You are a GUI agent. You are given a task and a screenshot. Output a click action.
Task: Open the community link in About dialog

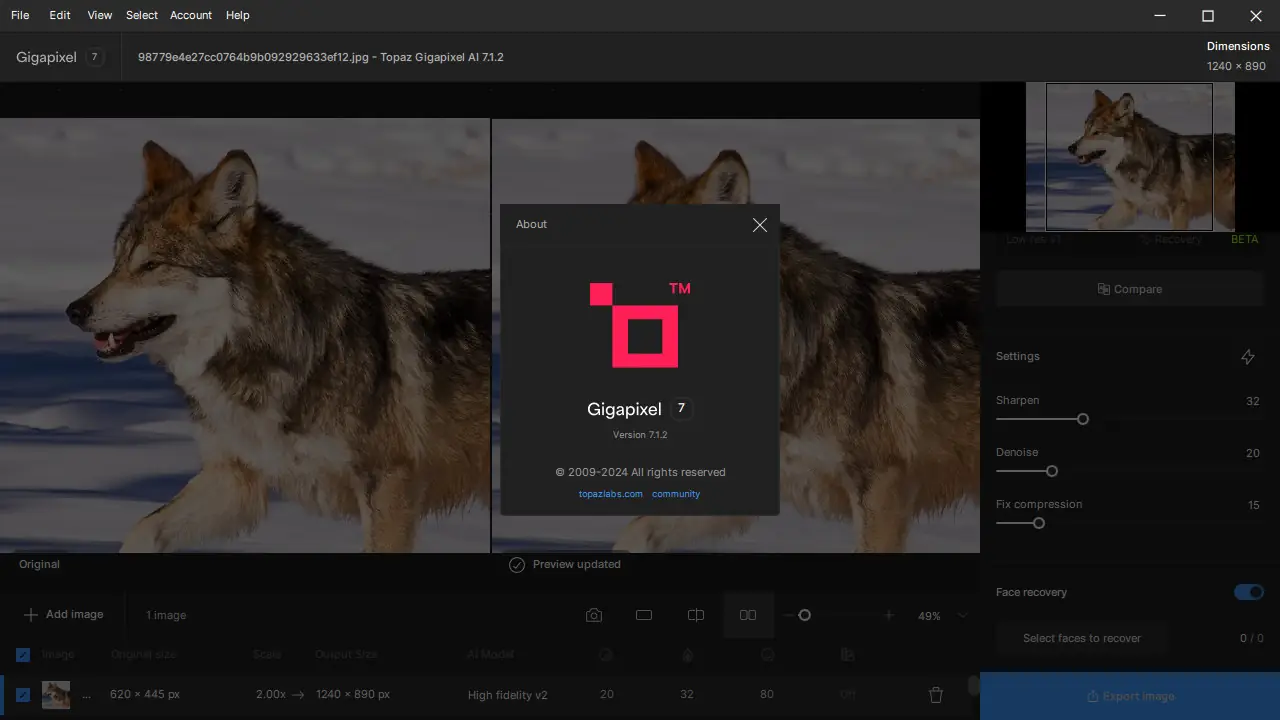point(676,494)
